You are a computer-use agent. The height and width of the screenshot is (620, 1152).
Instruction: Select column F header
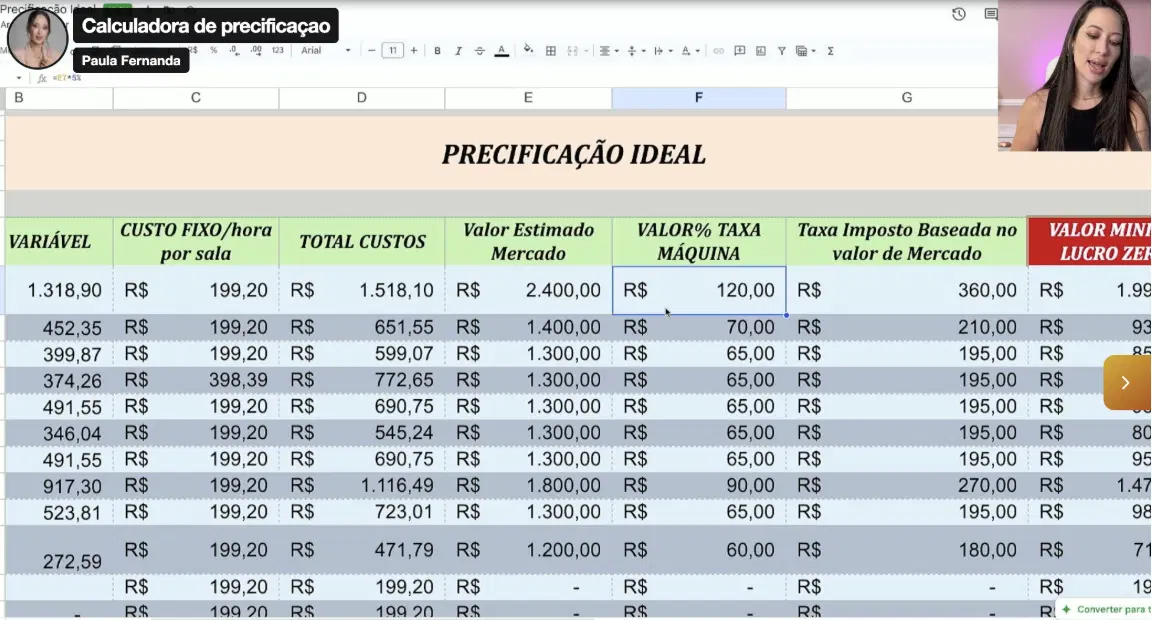[699, 98]
